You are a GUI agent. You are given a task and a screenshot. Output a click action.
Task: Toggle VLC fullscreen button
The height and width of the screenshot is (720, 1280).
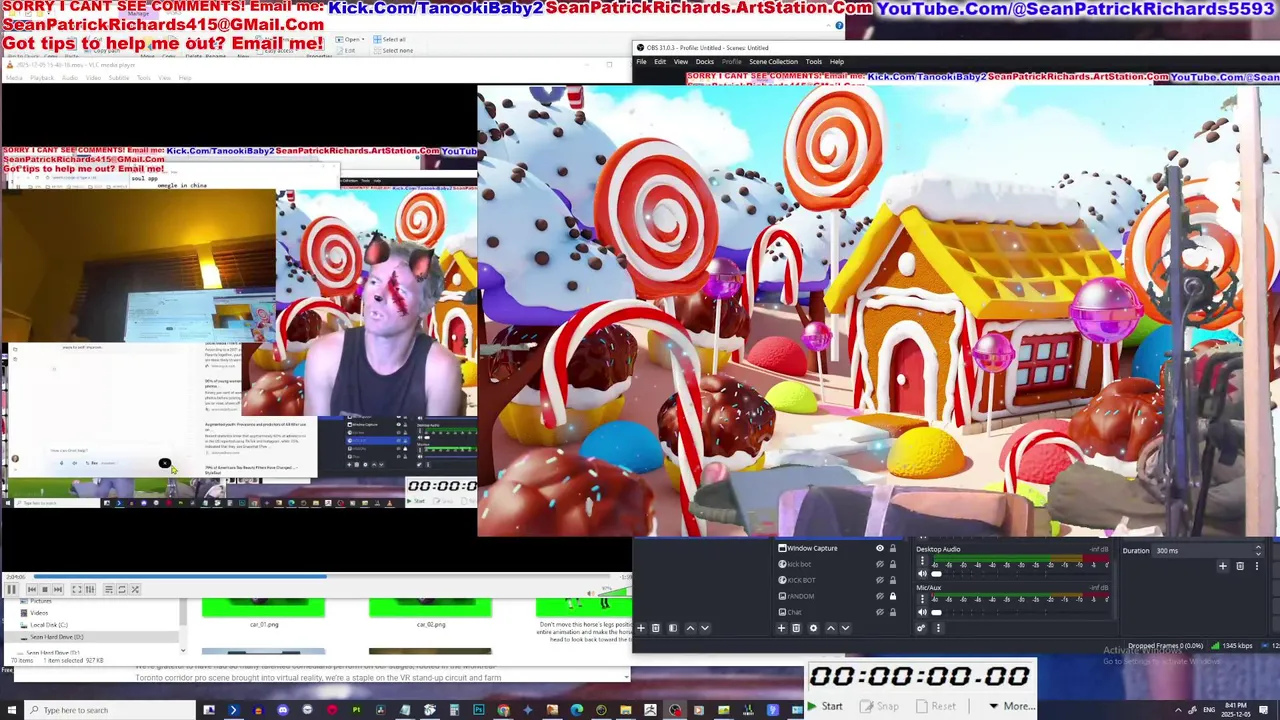click(77, 589)
